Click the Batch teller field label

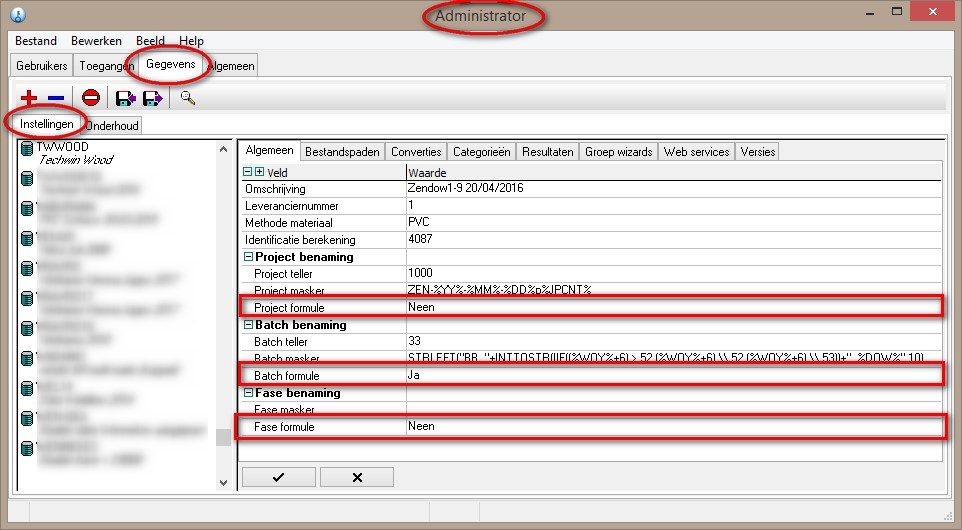click(280, 342)
